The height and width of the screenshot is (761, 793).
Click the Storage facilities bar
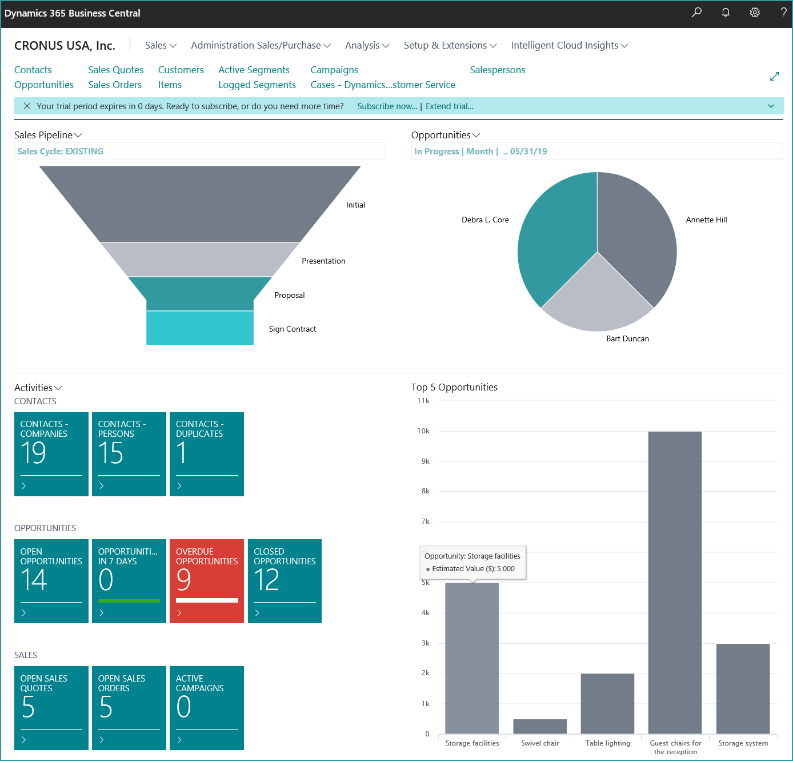[x=472, y=658]
